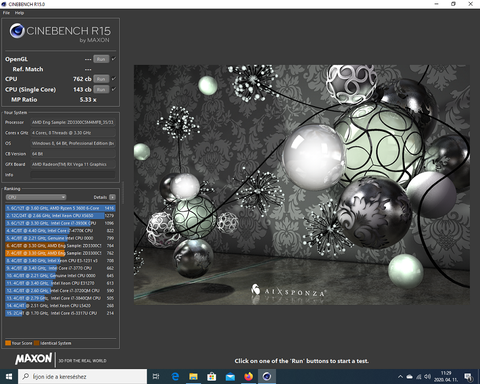Launch Firefox from the taskbar
Screen dimensions: 480x384
248,377
